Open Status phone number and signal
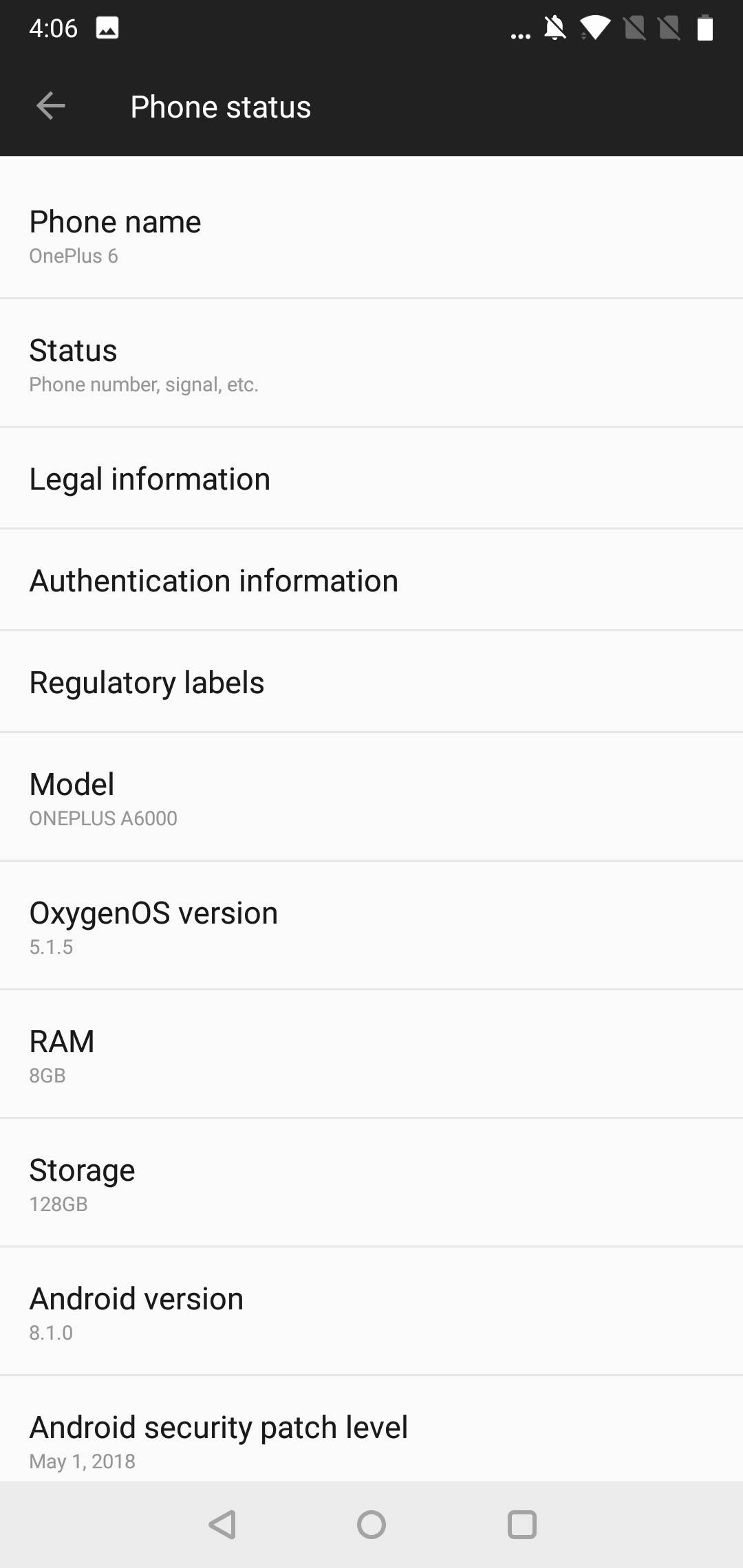Image resolution: width=743 pixels, height=1568 pixels. (x=371, y=362)
